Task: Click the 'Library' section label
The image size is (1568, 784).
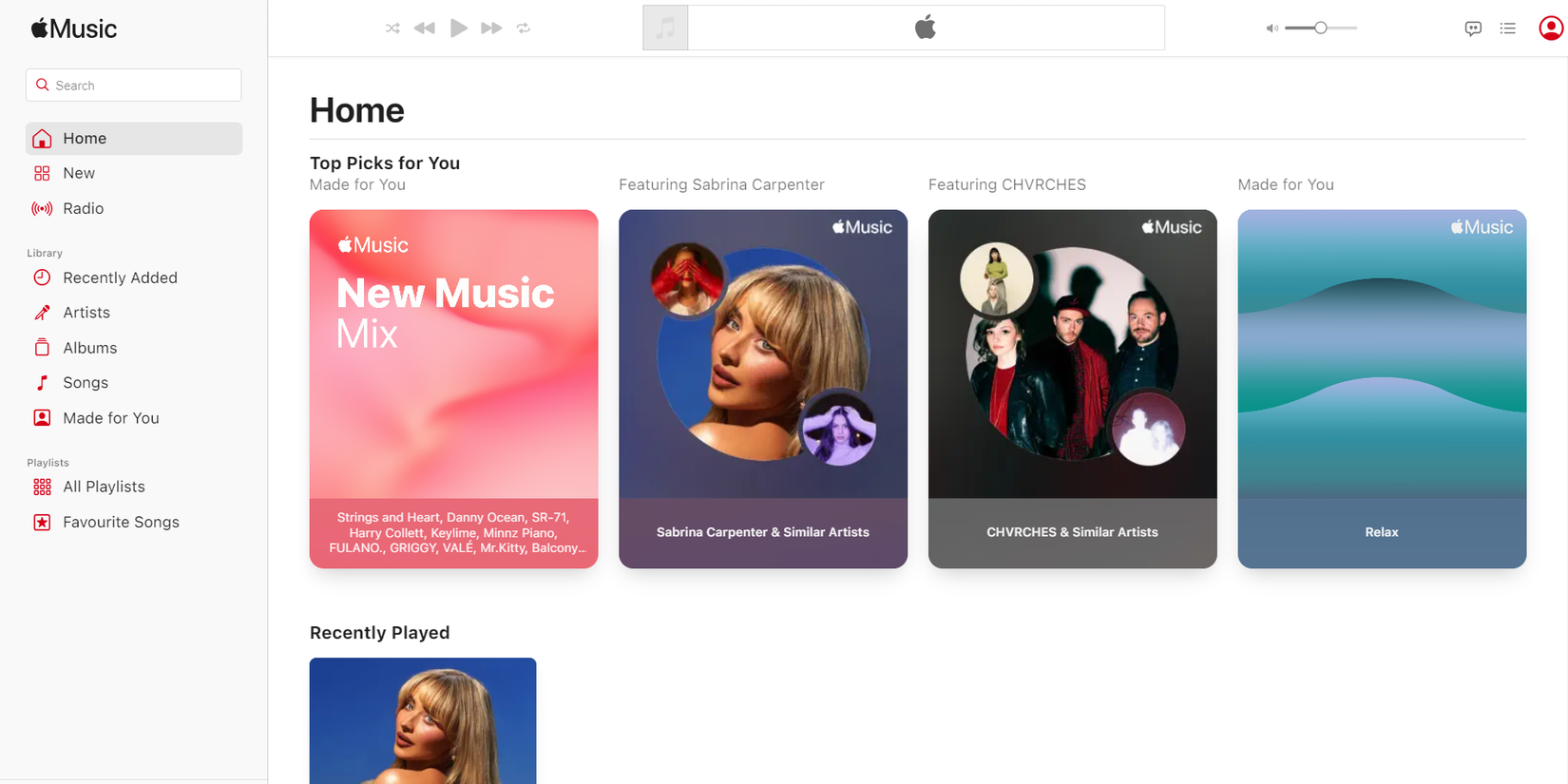Action: [45, 253]
